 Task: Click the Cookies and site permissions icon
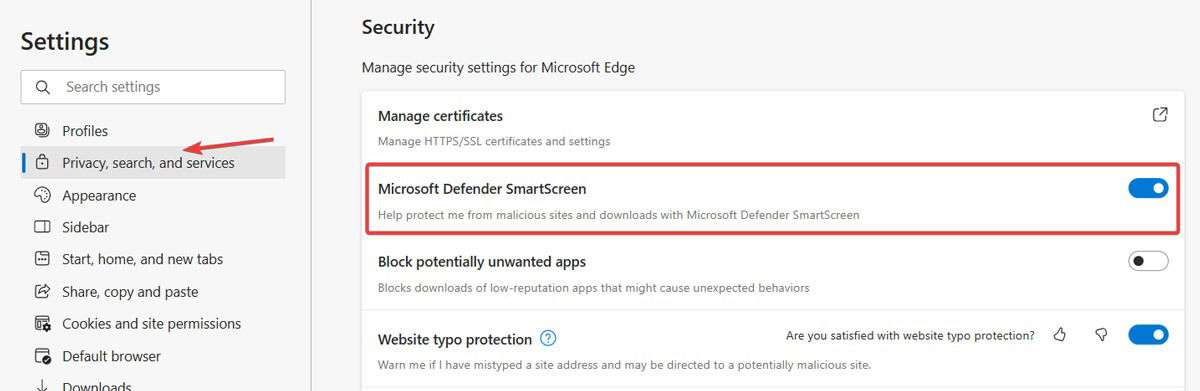(42, 324)
